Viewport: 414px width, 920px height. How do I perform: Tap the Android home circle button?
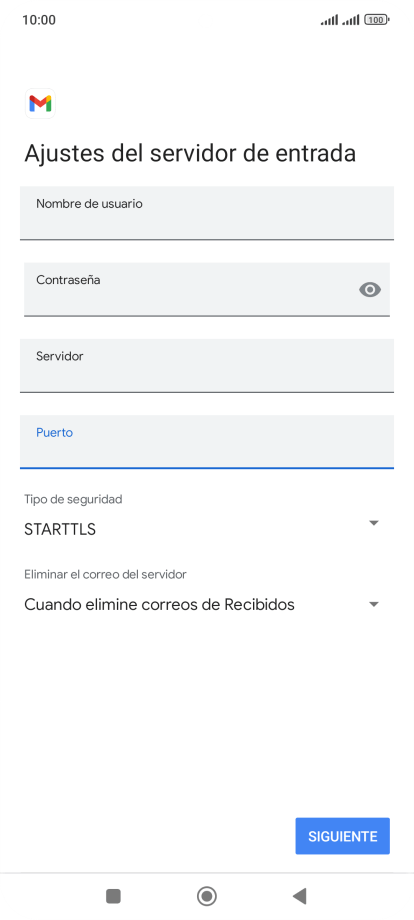(x=206, y=896)
